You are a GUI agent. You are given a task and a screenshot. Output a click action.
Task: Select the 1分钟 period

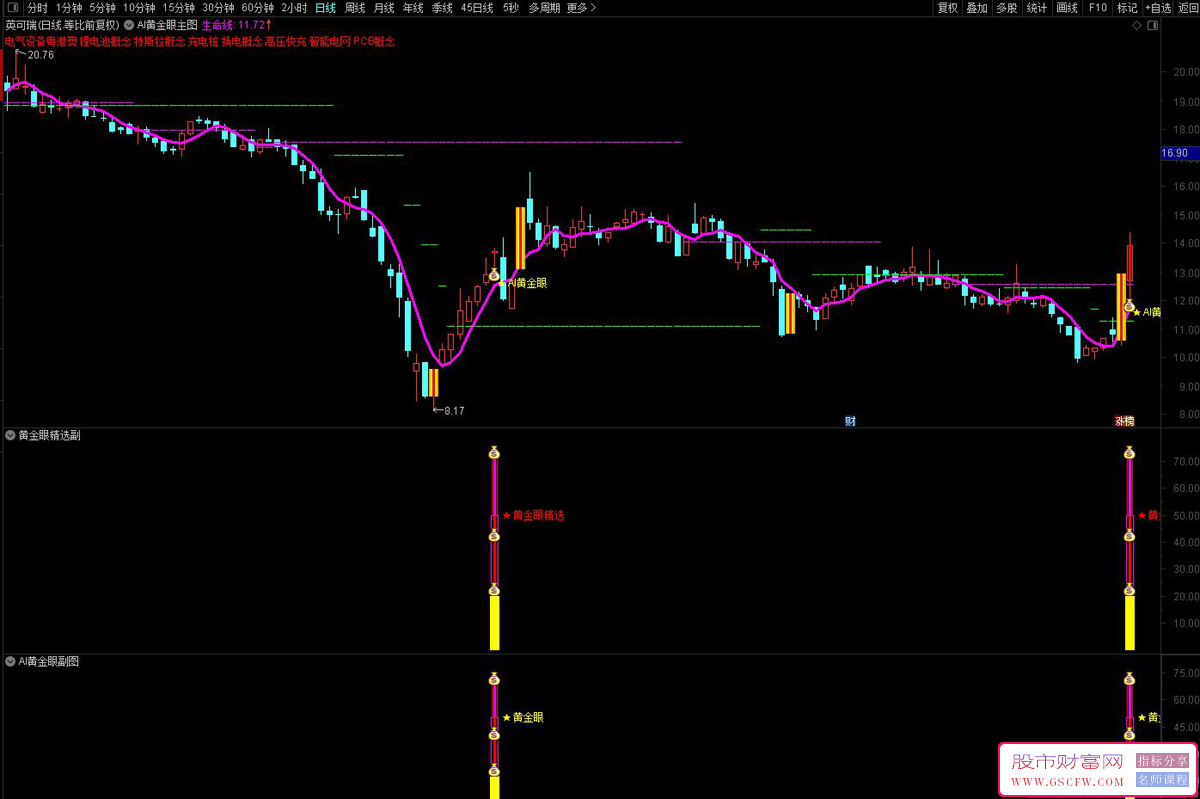69,7
